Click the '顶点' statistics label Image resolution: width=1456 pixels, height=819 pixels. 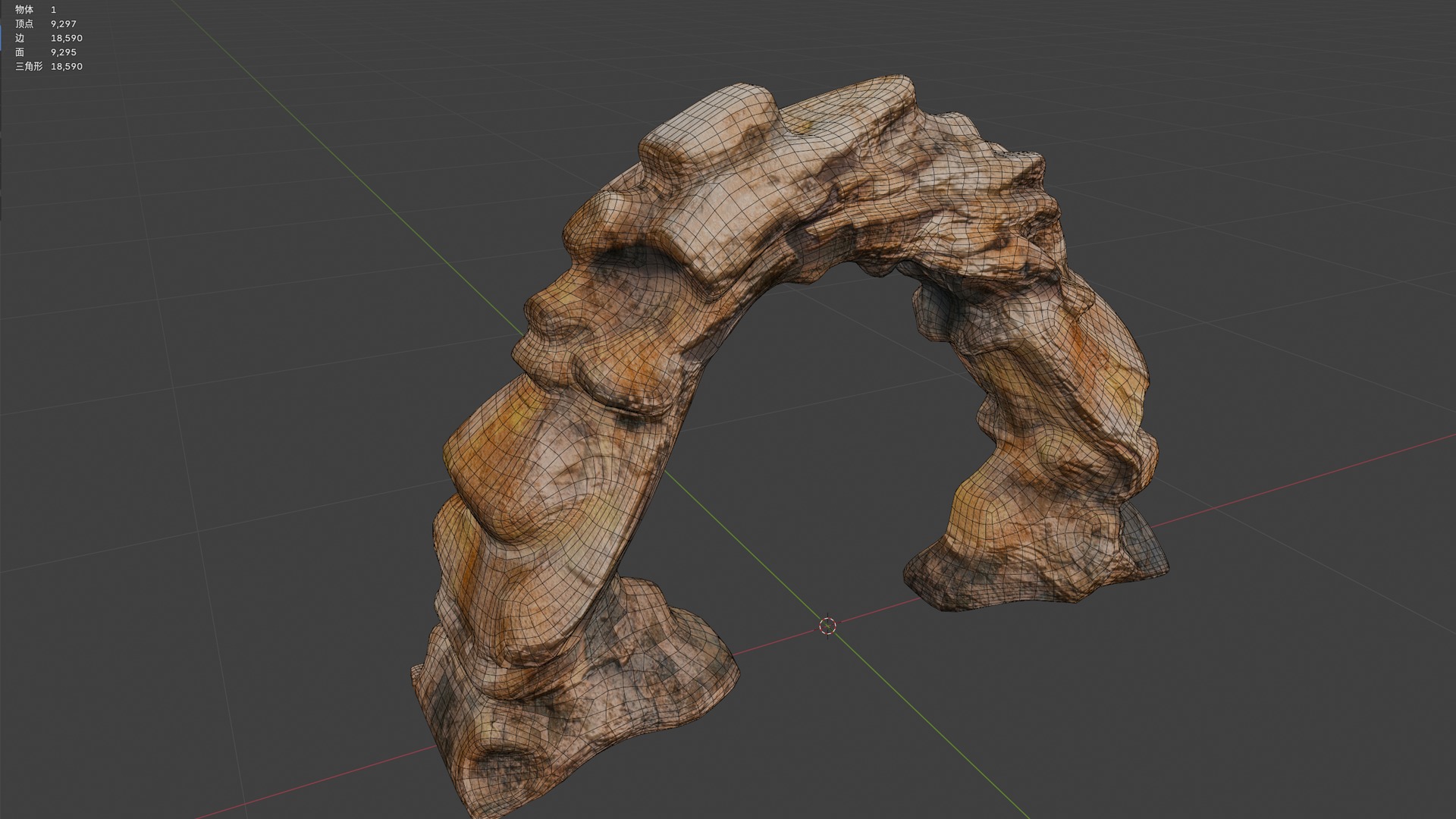point(24,24)
